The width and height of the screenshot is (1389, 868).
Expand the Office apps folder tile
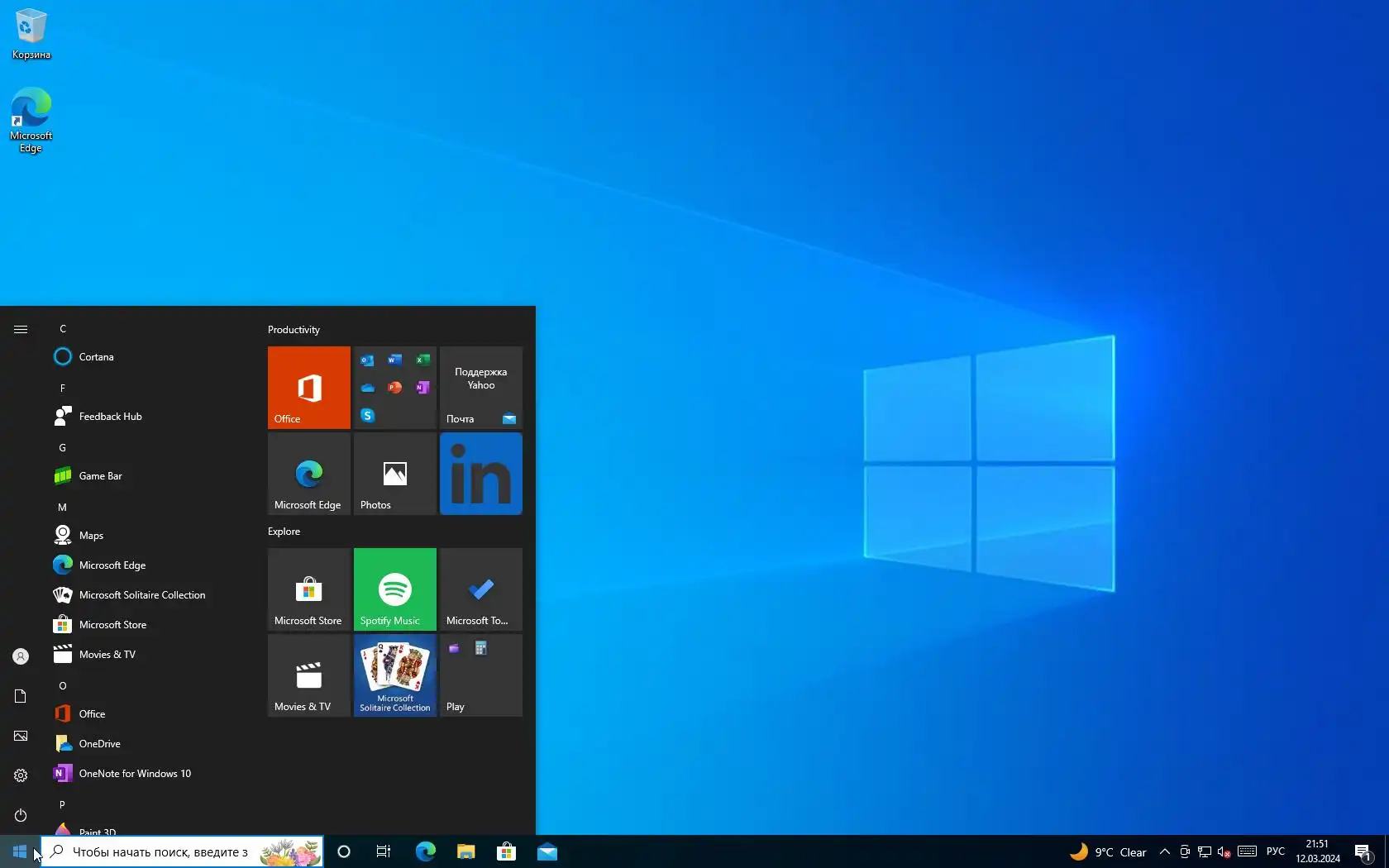(x=395, y=388)
